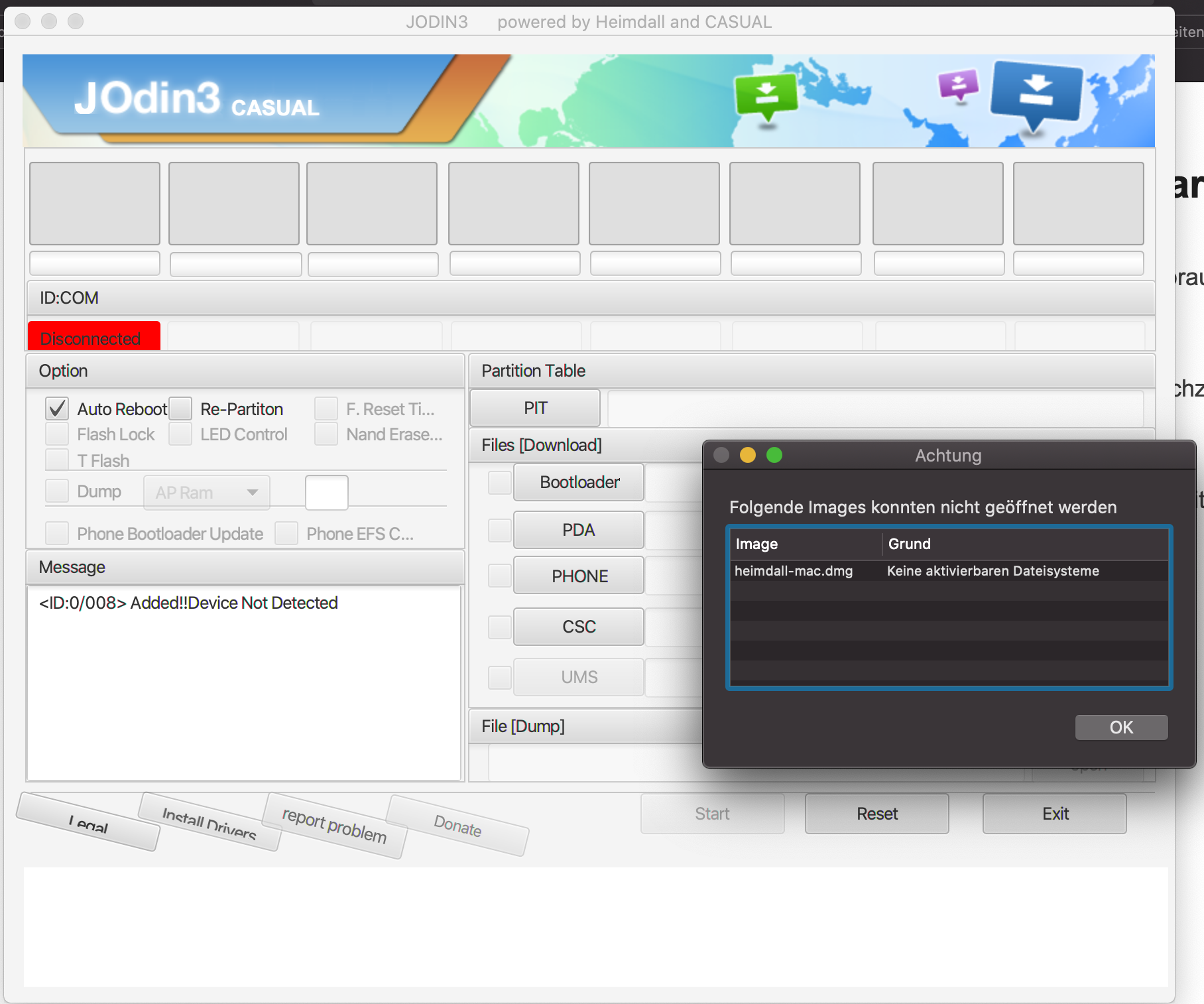
Task: Click the Exit button
Action: [1055, 814]
